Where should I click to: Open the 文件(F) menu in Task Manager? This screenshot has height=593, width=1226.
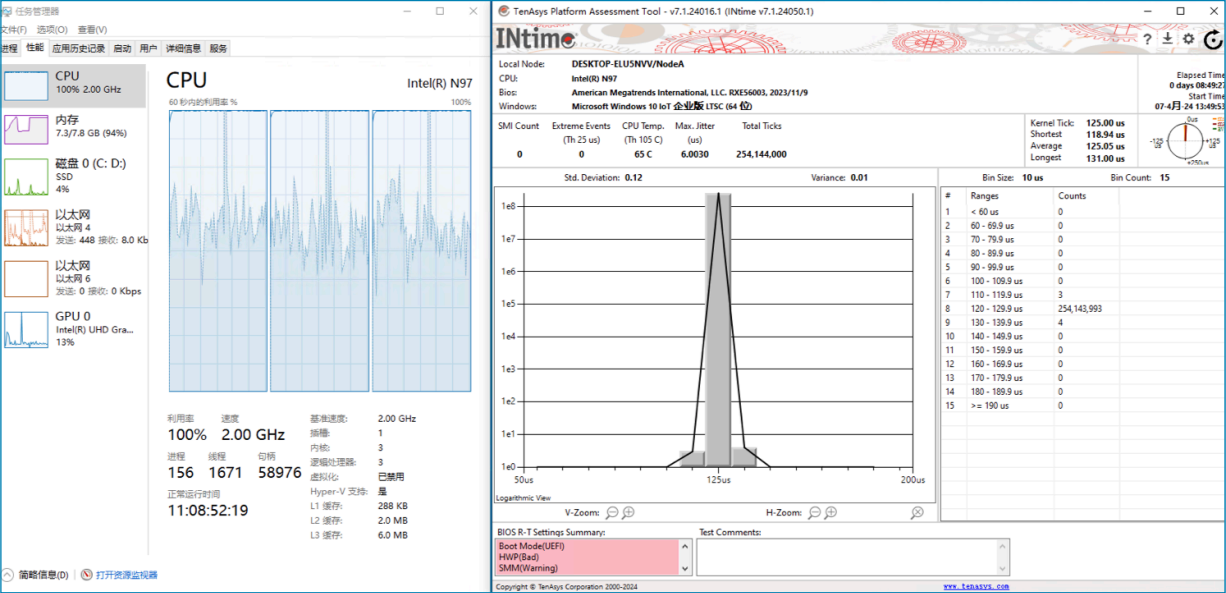pyautogui.click(x=13, y=29)
